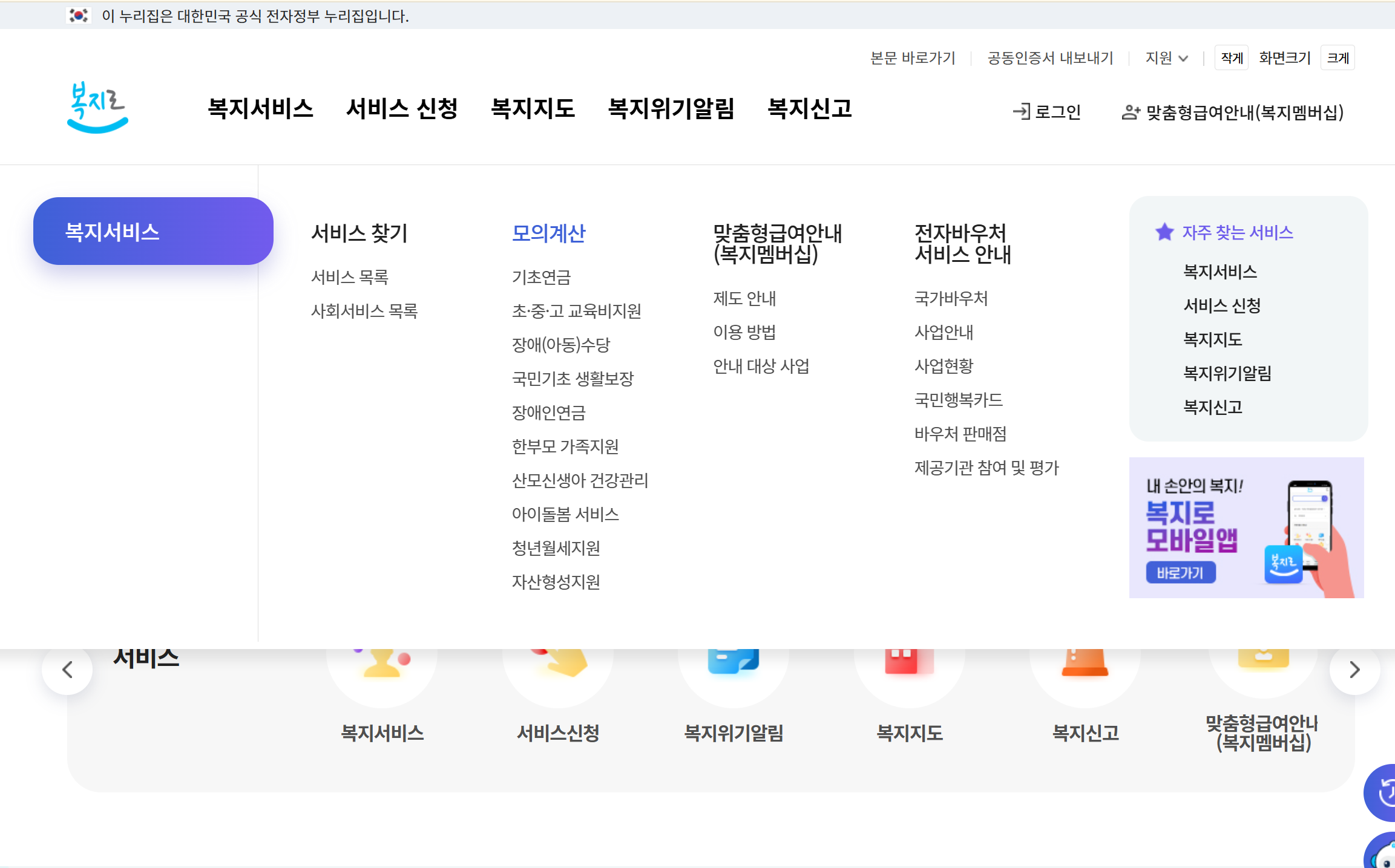Click the 맞춤형급여안내 membership person icon
This screenshot has width=1395, height=868.
pyautogui.click(x=1130, y=112)
